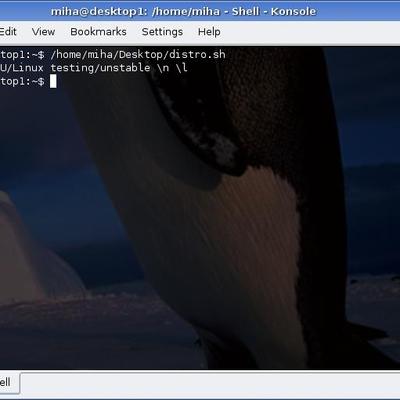Open the Edit menu
The image size is (400, 400).
click(8, 32)
